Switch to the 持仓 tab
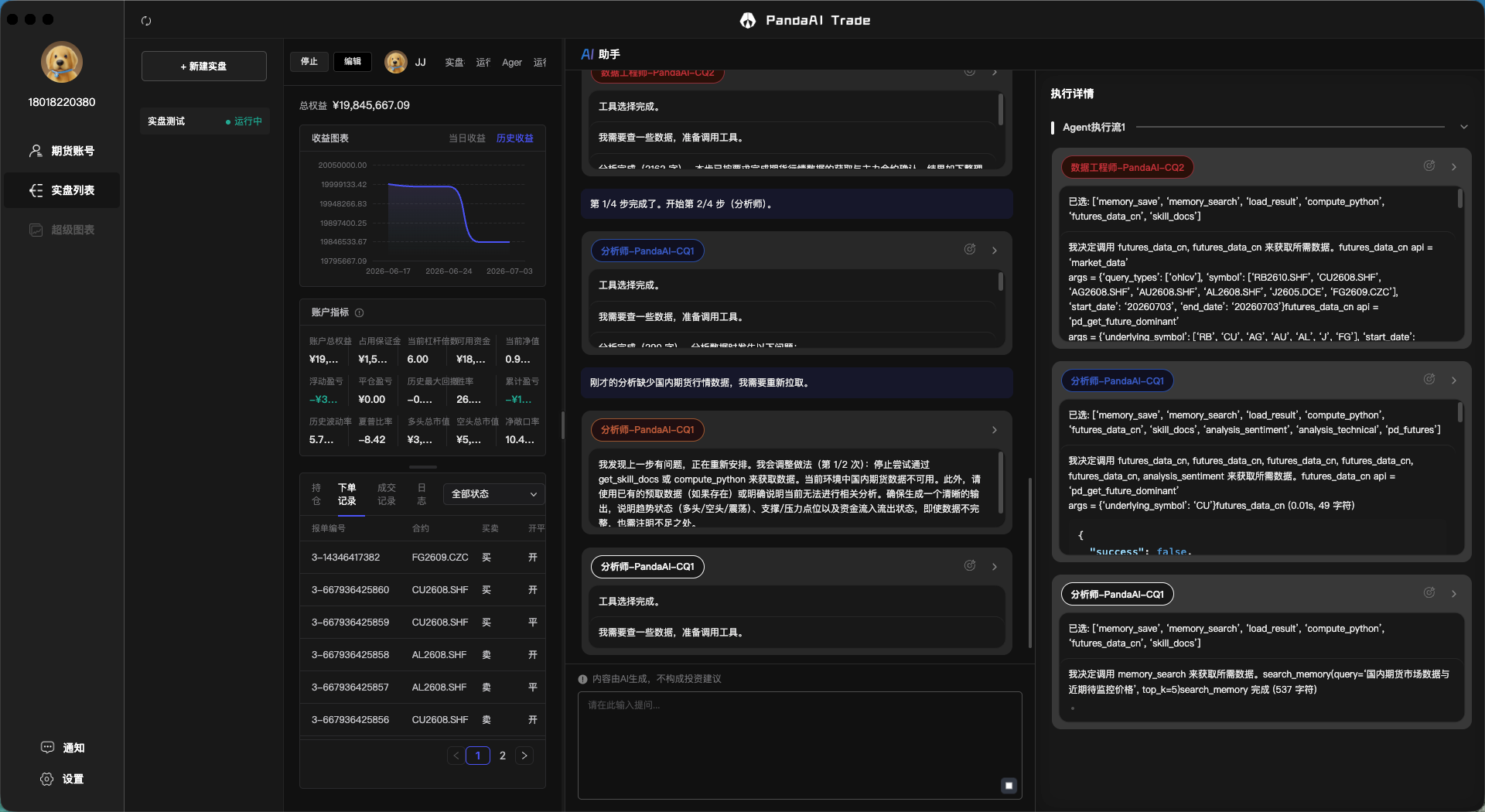The height and width of the screenshot is (812, 1485). click(316, 494)
